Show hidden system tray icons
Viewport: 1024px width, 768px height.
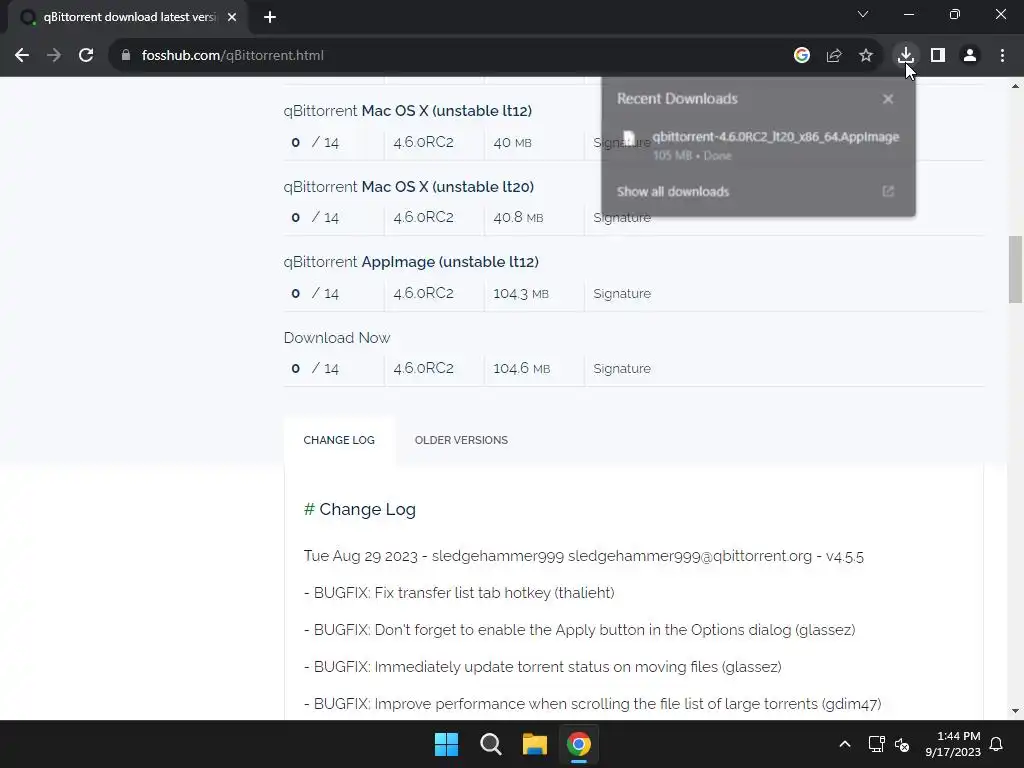pyautogui.click(x=844, y=744)
